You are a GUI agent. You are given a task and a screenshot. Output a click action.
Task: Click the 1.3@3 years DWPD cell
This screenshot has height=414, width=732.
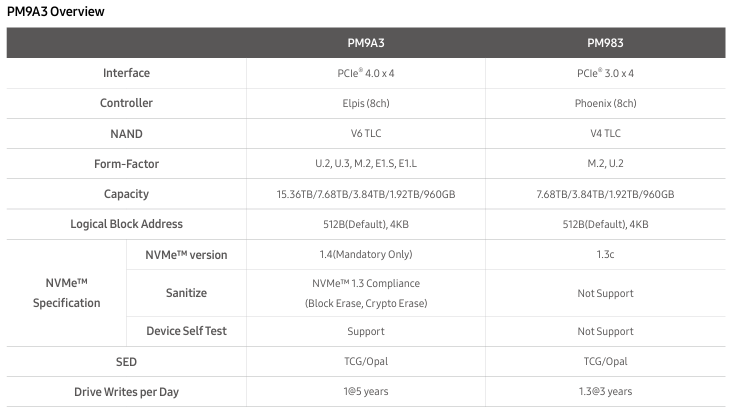[x=605, y=392]
